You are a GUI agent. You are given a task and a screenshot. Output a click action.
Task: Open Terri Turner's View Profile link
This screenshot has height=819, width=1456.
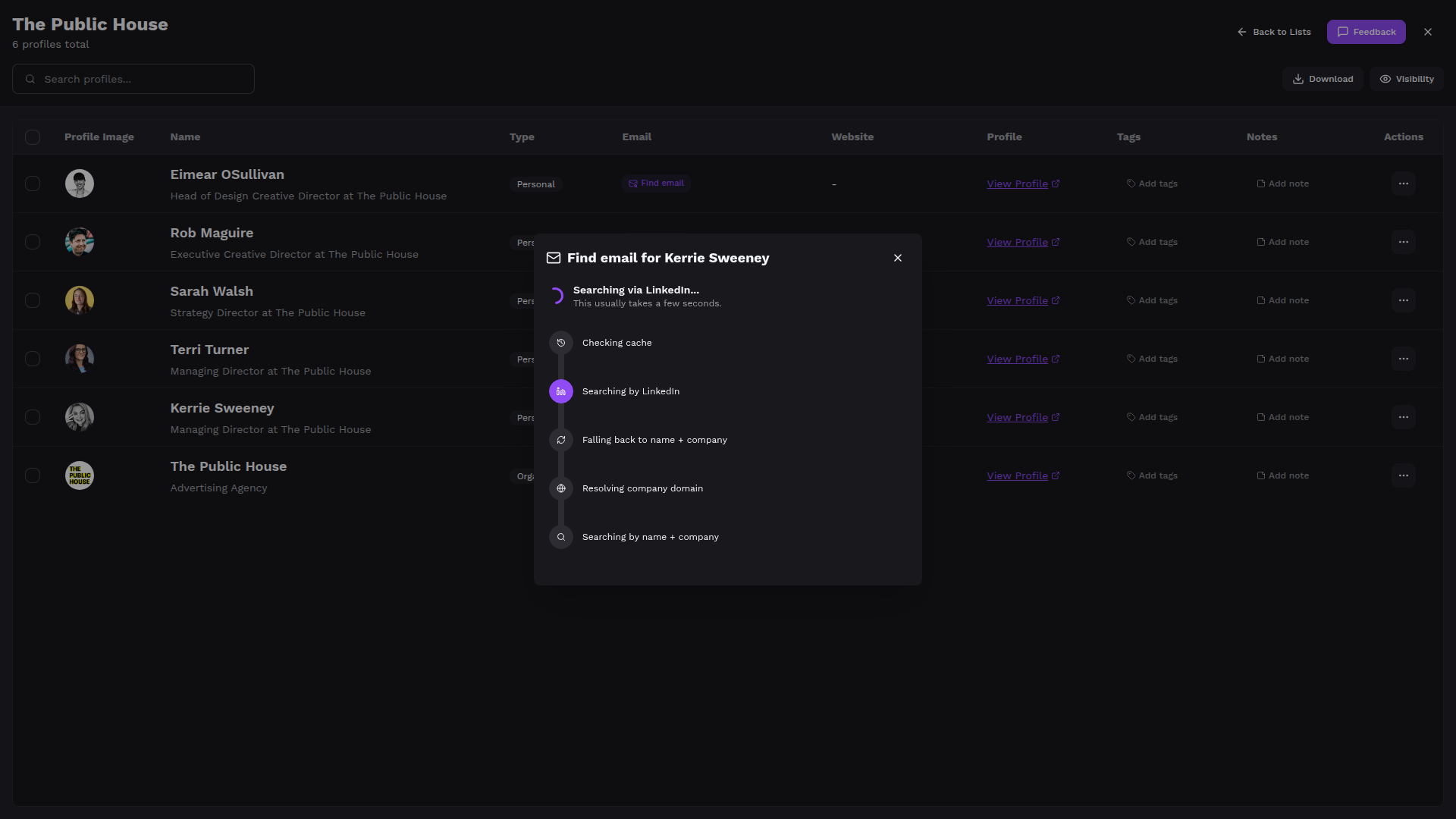(1023, 359)
